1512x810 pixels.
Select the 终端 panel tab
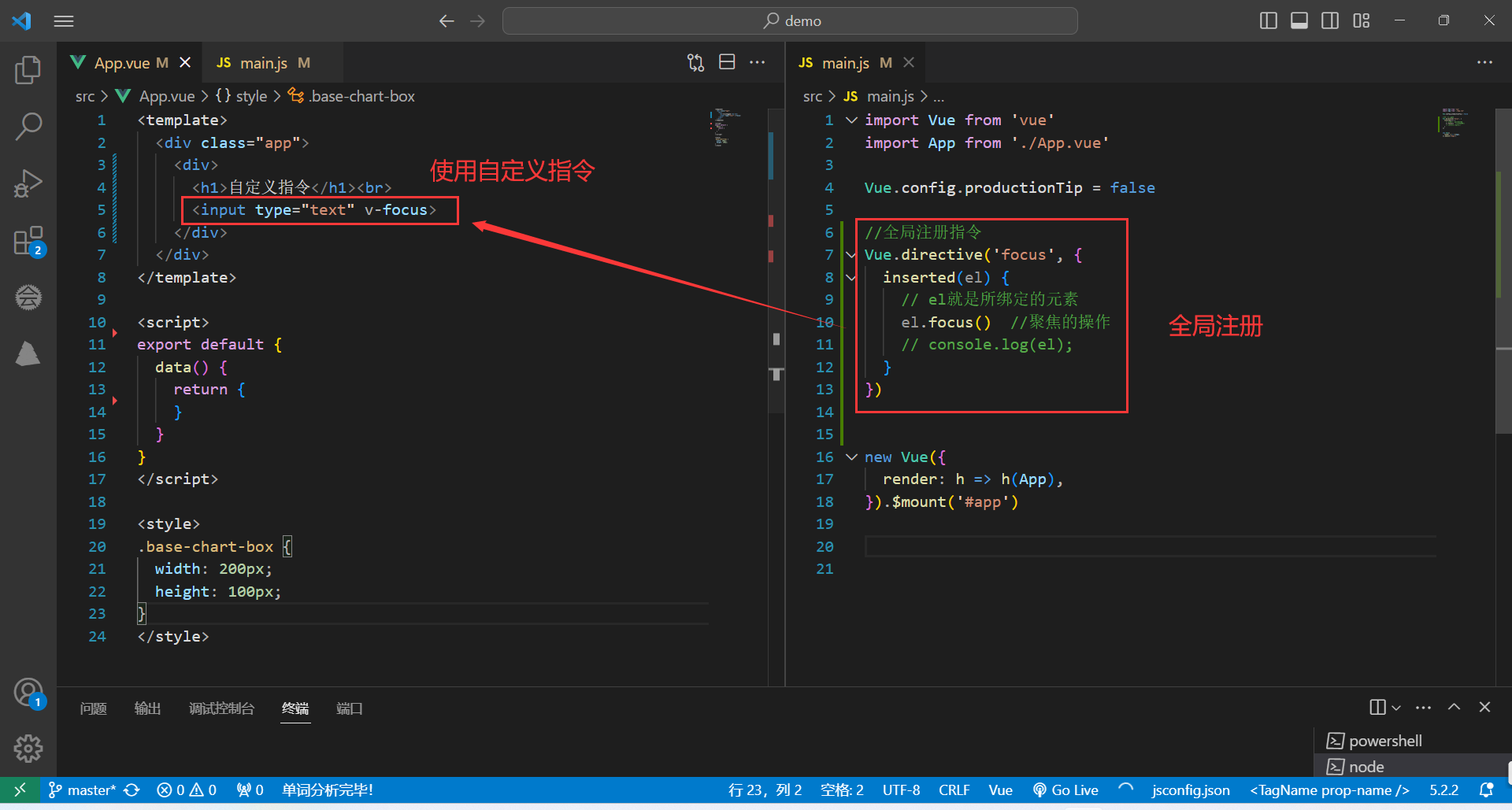click(295, 708)
